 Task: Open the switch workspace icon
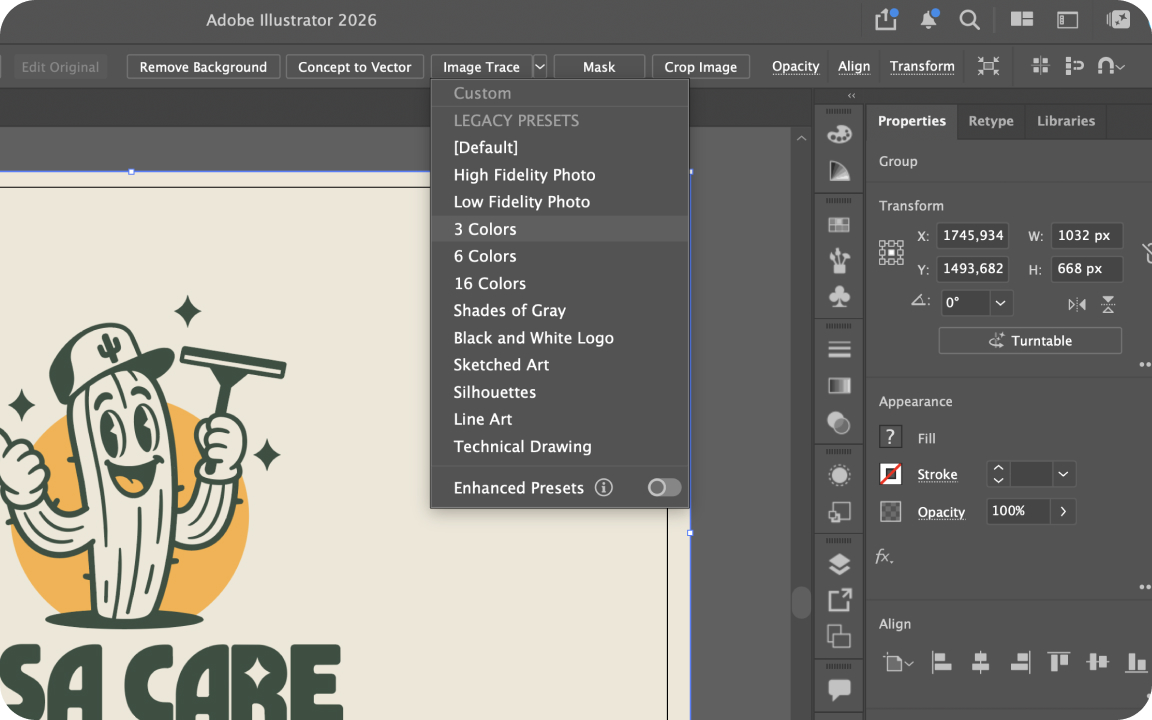click(1068, 20)
